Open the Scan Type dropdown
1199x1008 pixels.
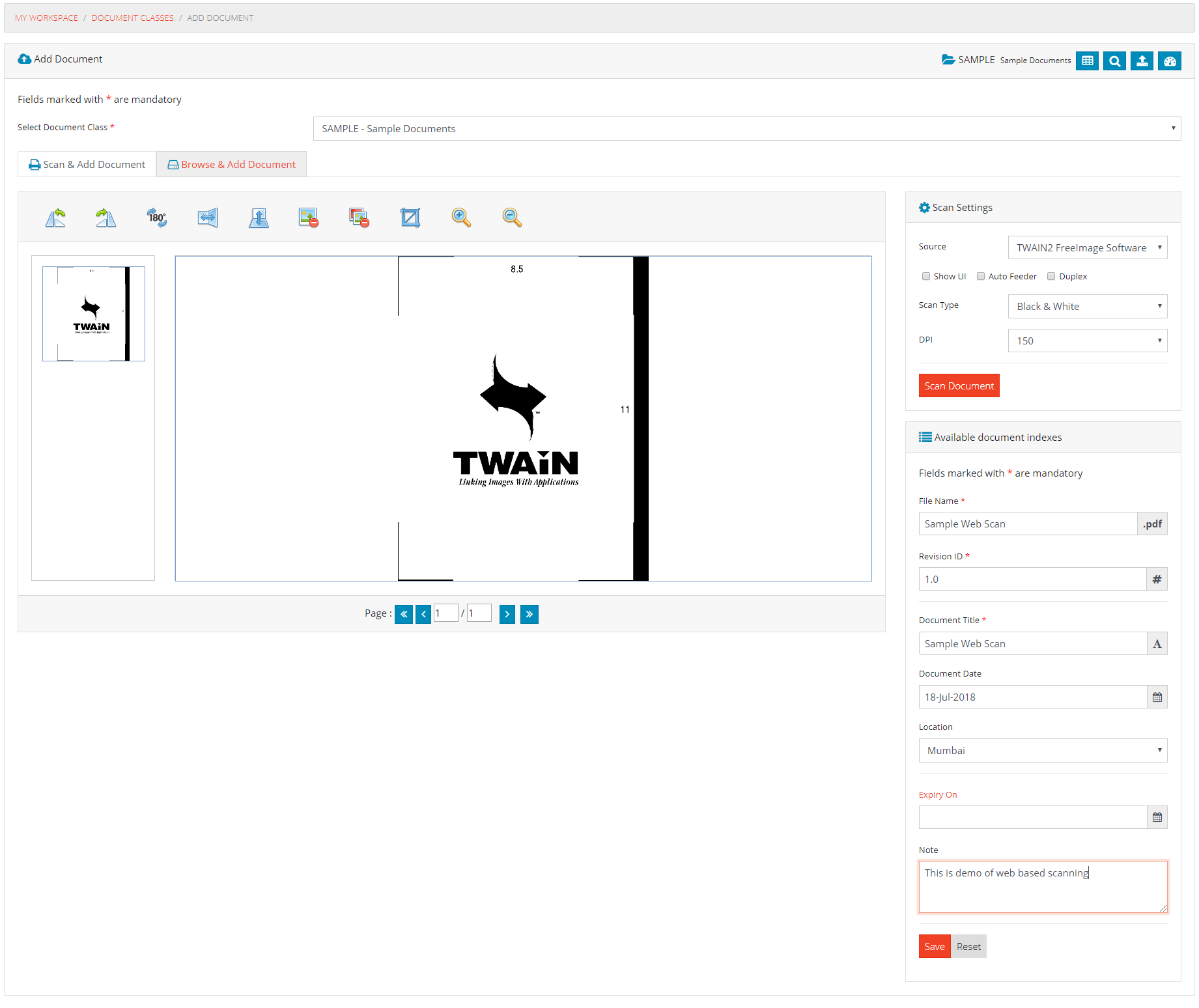point(1088,306)
